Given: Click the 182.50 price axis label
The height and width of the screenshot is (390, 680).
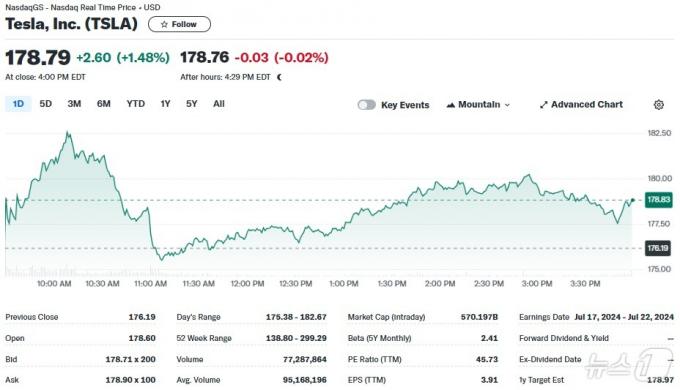Looking at the screenshot, I should pos(659,133).
